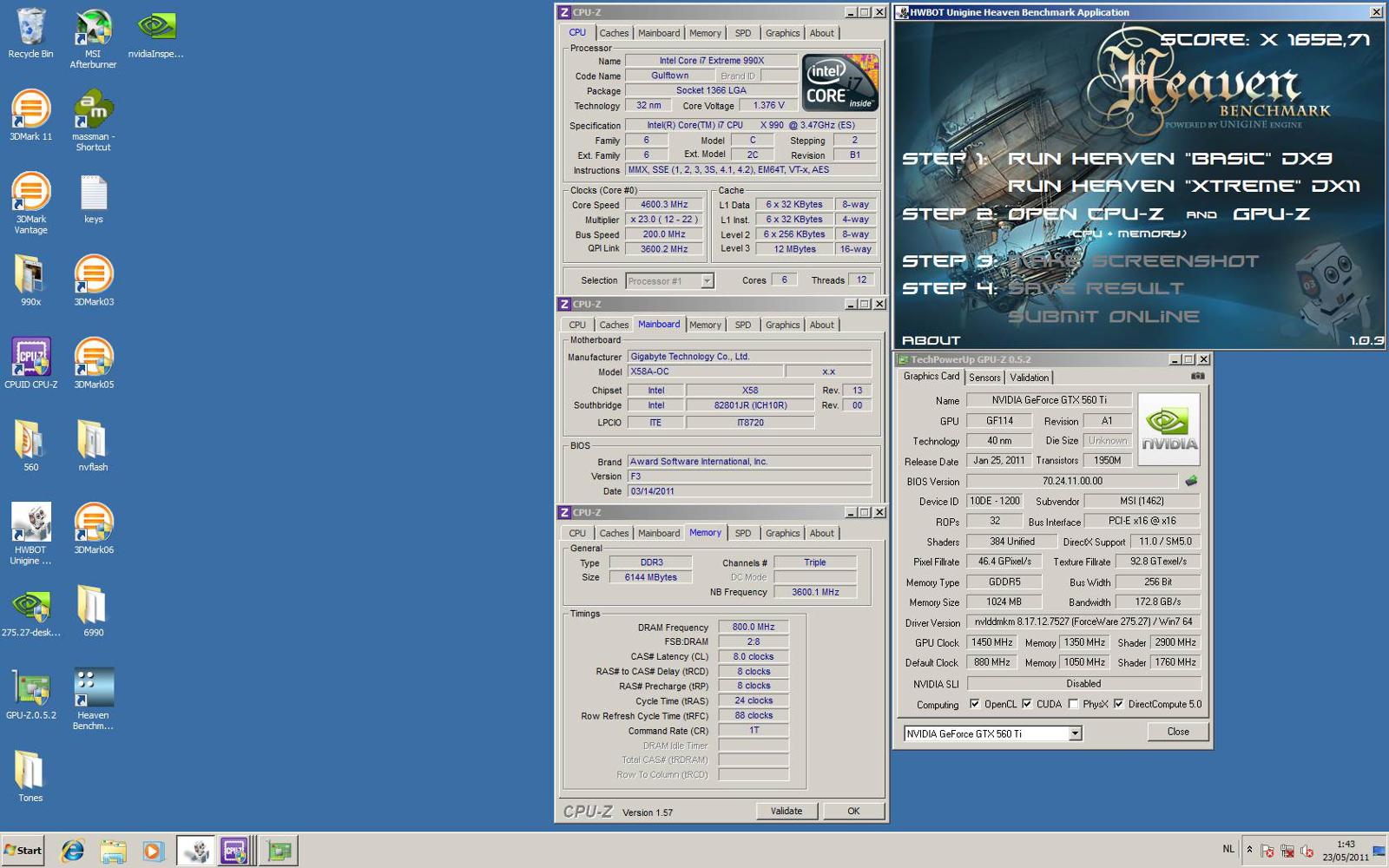Viewport: 1389px width, 868px height.
Task: Click the NVIDIA logo in GPU-Z
Action: 1168,430
